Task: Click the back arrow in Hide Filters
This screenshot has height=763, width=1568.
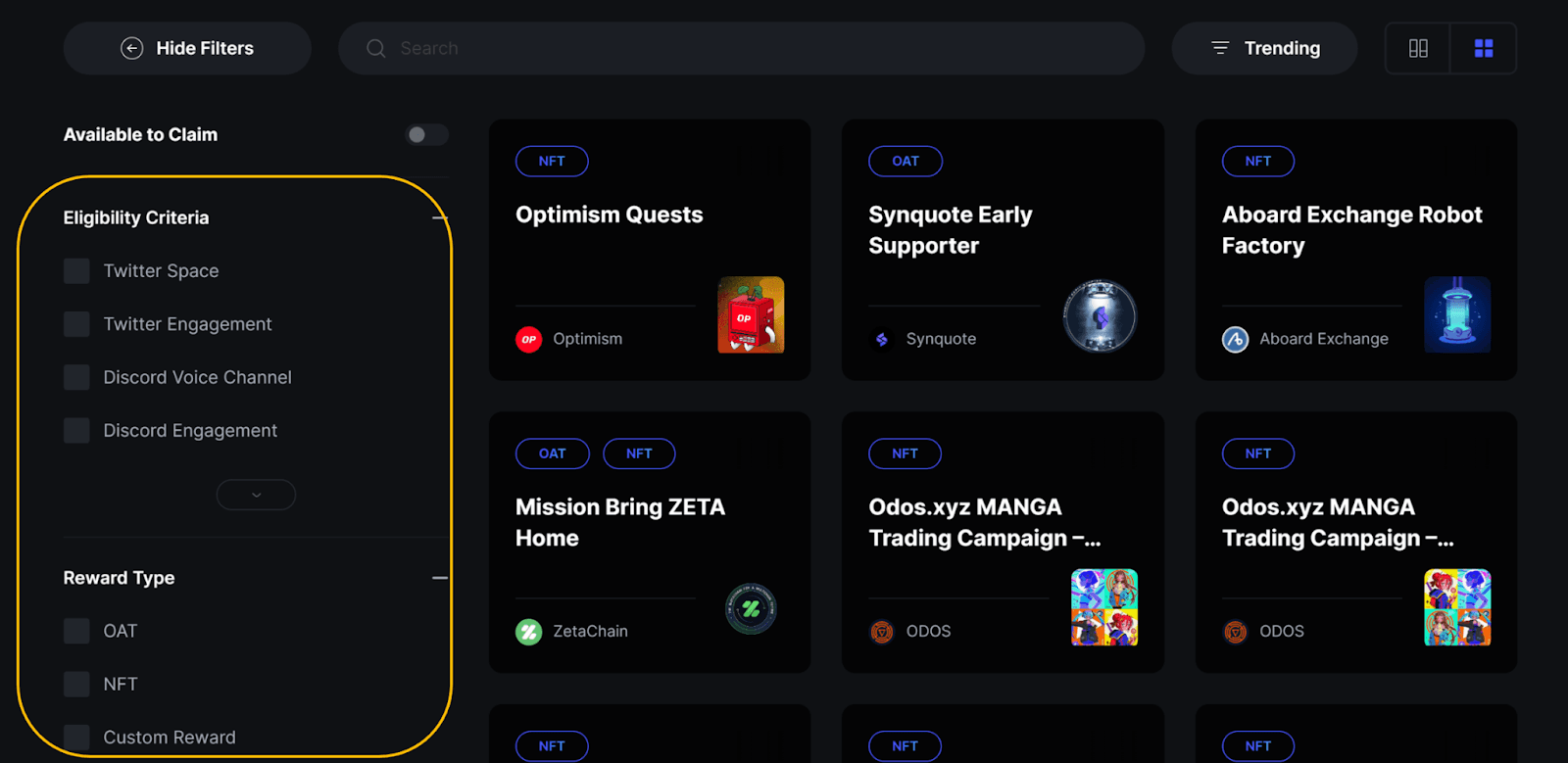Action: coord(131,48)
